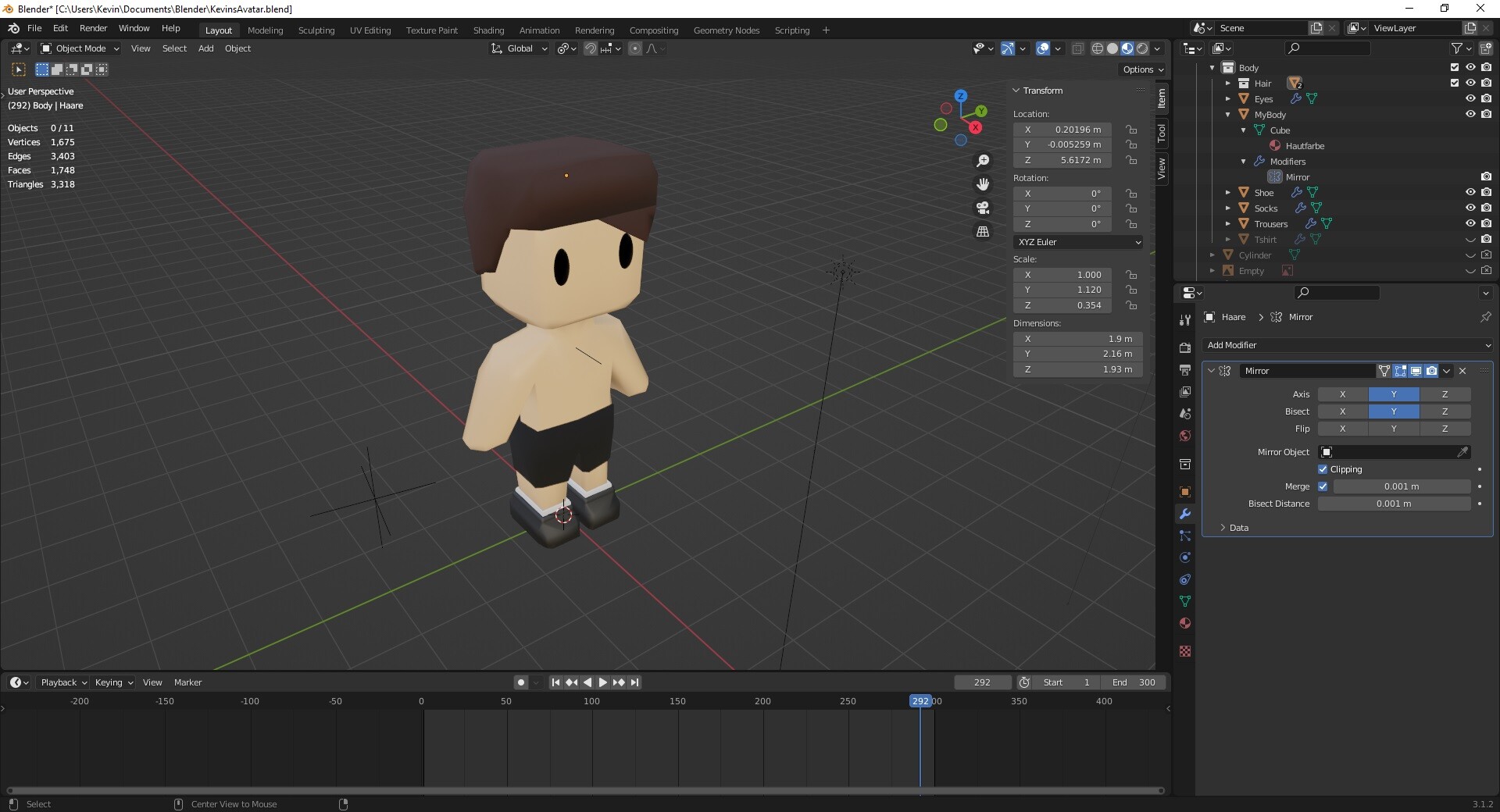This screenshot has height=812, width=1500.
Task: Open the Render menu
Action: (x=93, y=28)
